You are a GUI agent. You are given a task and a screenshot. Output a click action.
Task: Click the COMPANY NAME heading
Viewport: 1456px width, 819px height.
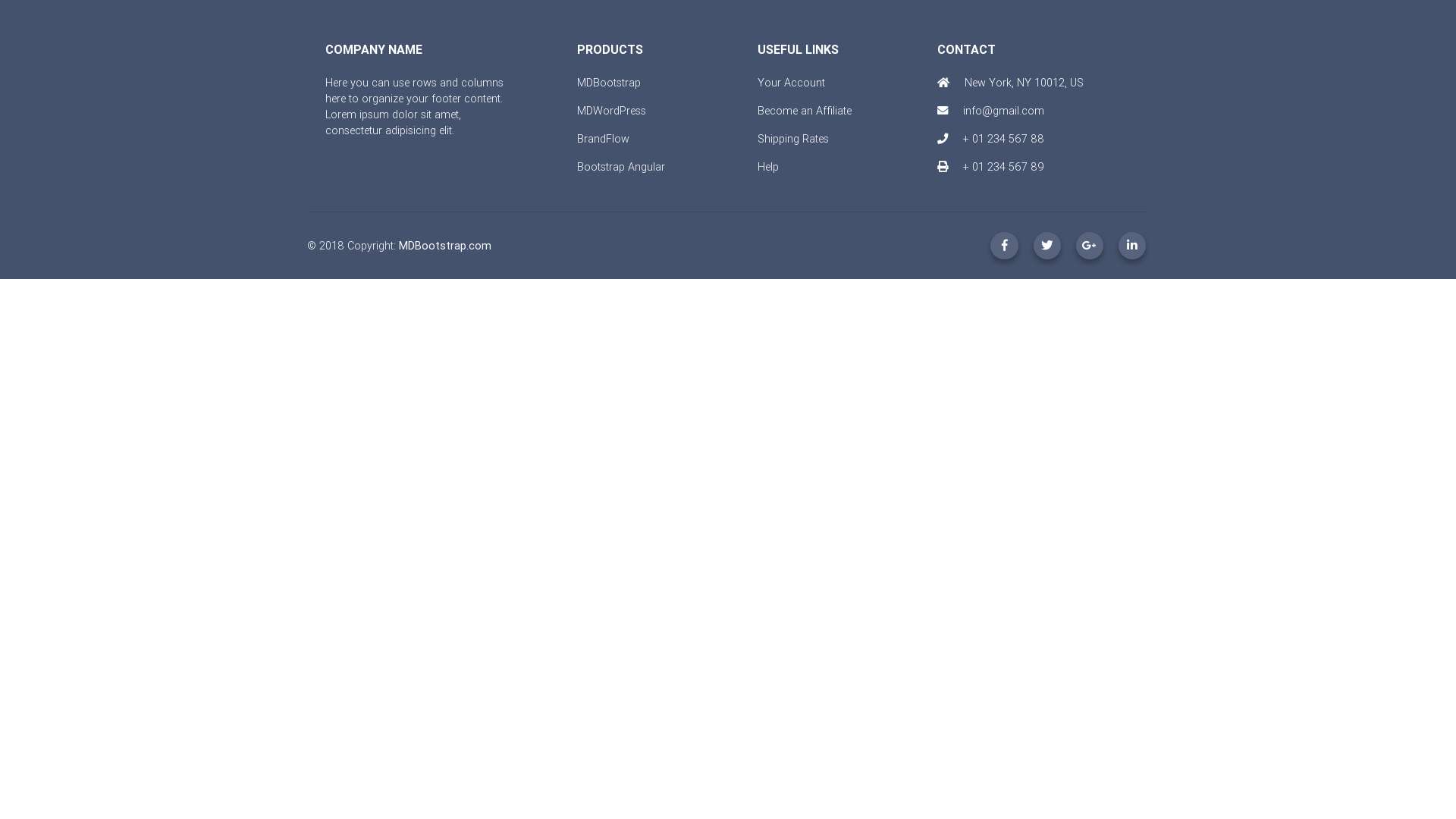(374, 50)
